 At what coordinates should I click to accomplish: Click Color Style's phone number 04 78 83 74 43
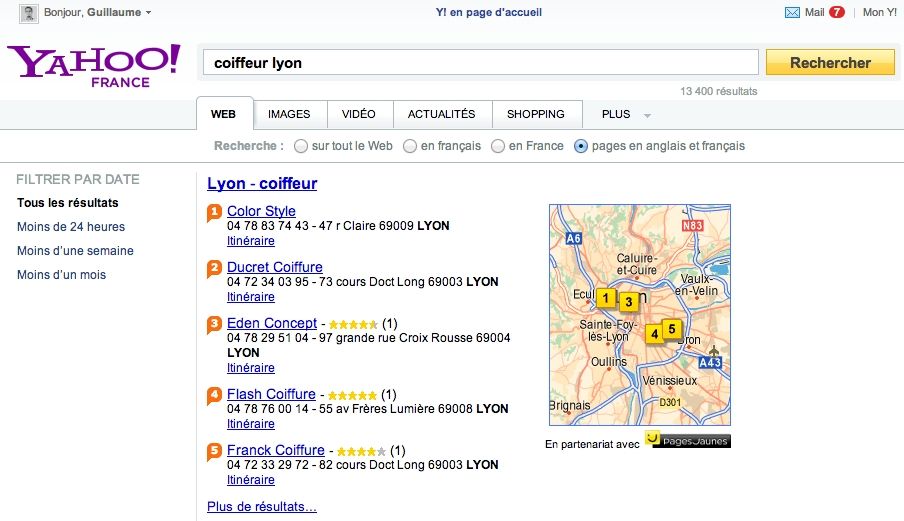point(268,226)
